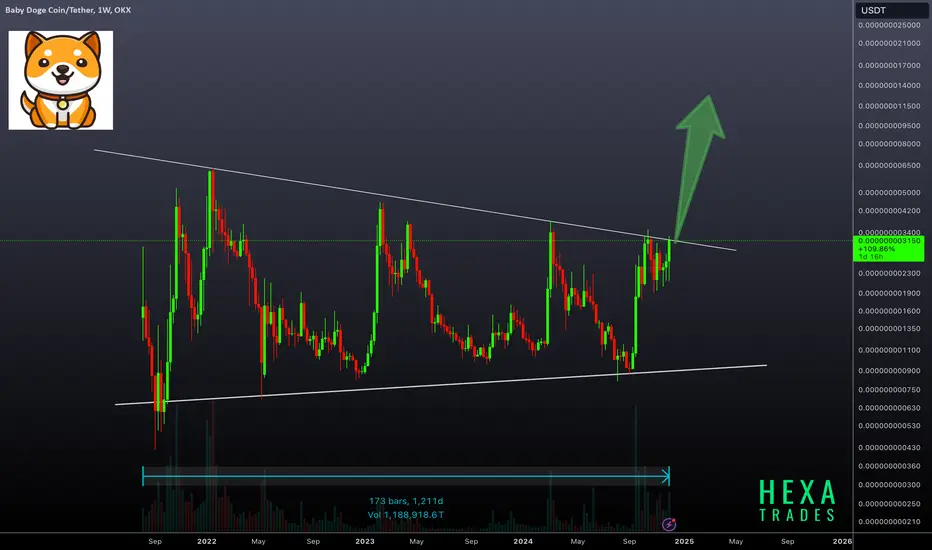Click the 0.000000000750 price axis label
The height and width of the screenshot is (550, 932).
tap(889, 390)
